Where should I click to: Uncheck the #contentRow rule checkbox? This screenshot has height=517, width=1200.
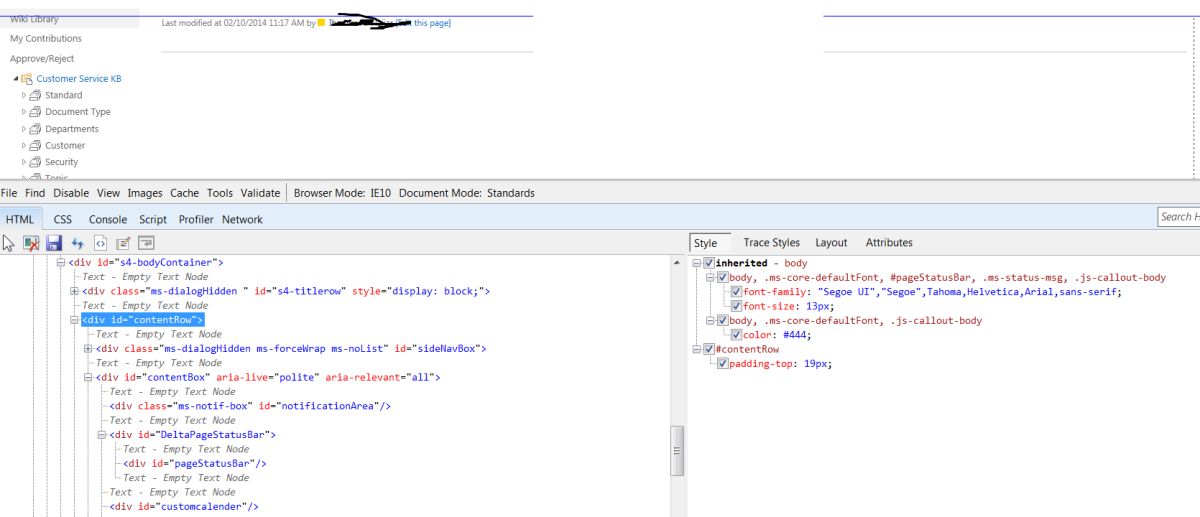[709, 349]
